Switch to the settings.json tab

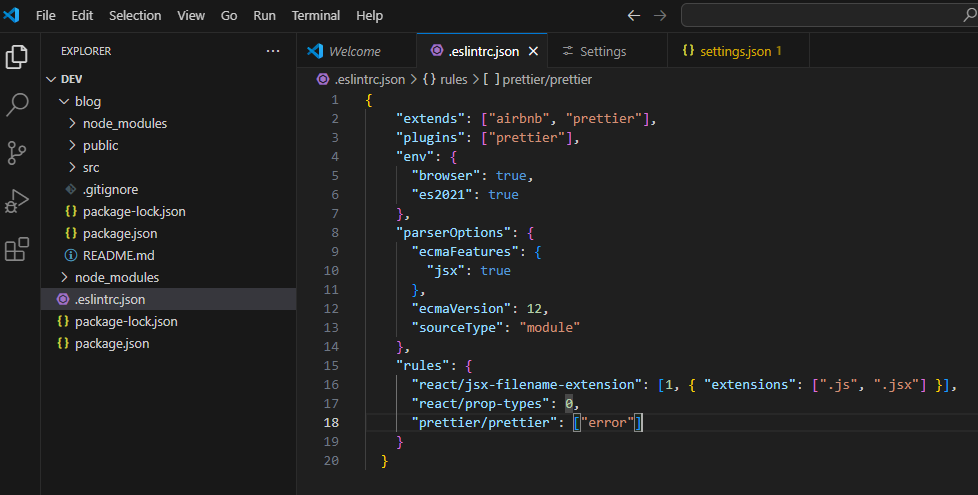click(738, 51)
